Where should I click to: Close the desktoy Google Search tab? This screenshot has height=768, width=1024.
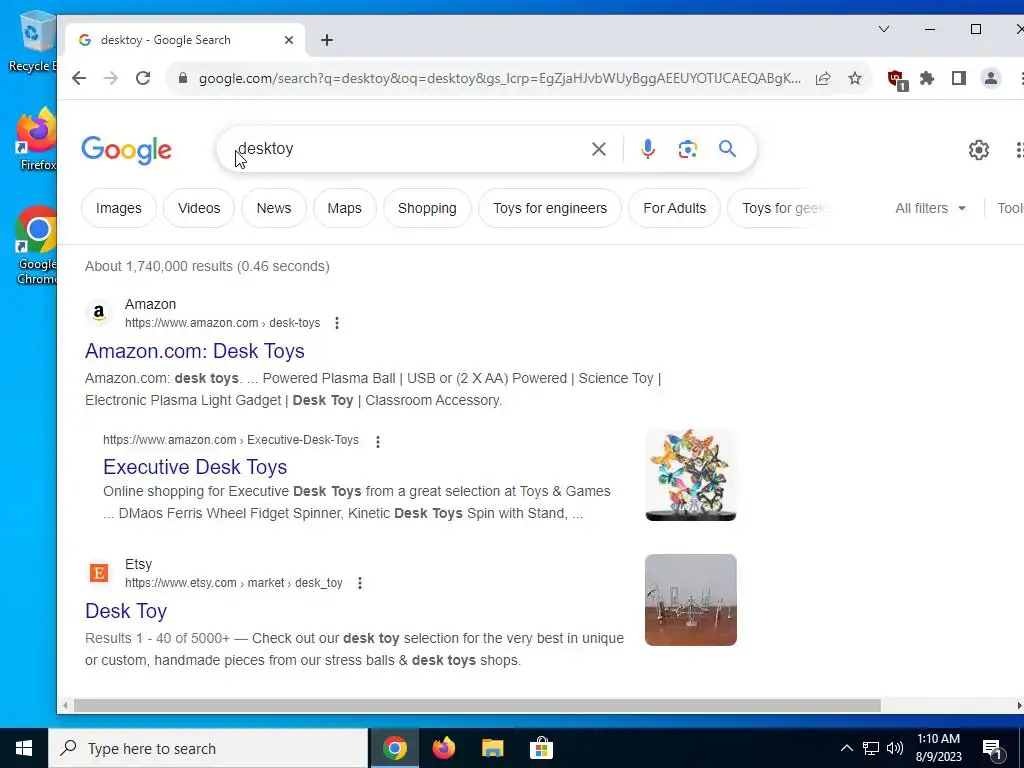[289, 40]
